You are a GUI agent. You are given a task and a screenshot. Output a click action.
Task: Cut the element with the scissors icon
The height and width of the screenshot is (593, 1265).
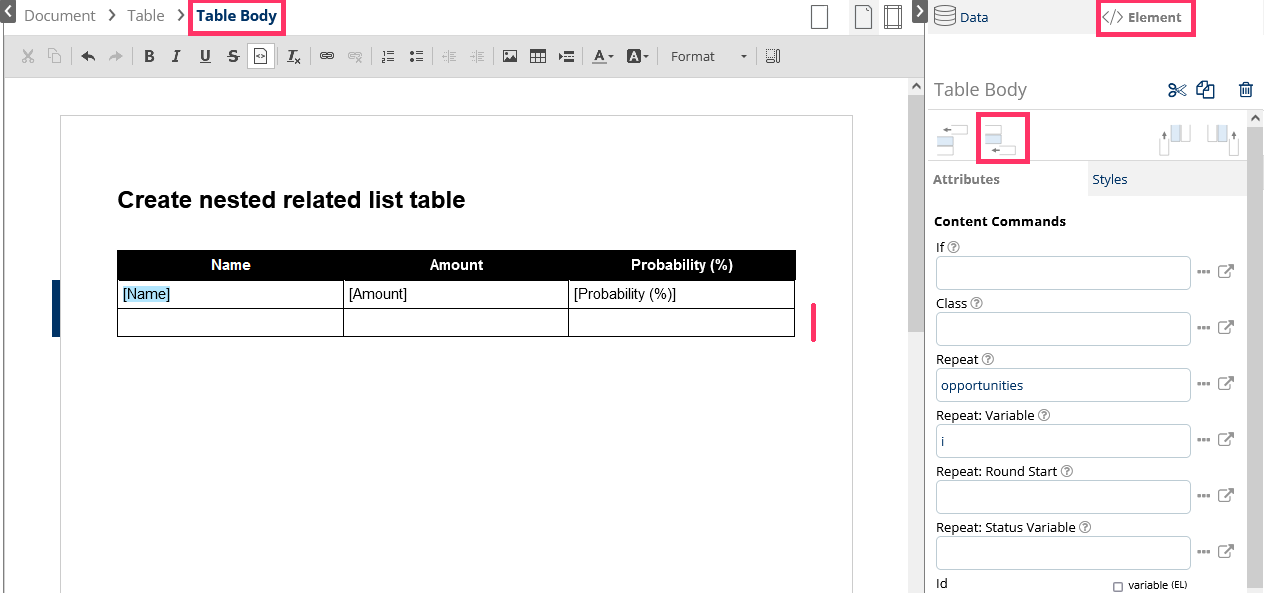pyautogui.click(x=1176, y=90)
